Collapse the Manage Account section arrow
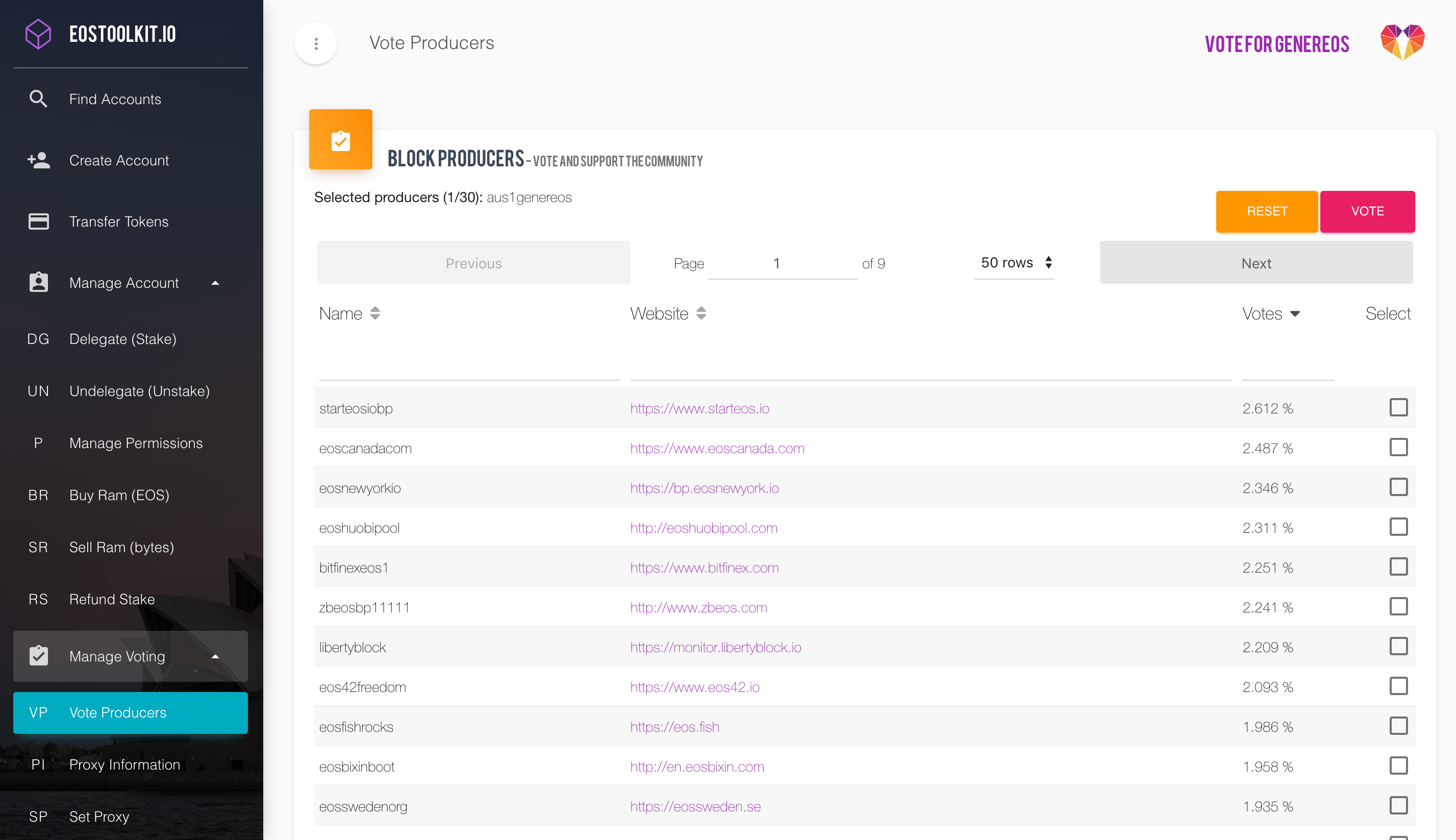 pos(215,283)
